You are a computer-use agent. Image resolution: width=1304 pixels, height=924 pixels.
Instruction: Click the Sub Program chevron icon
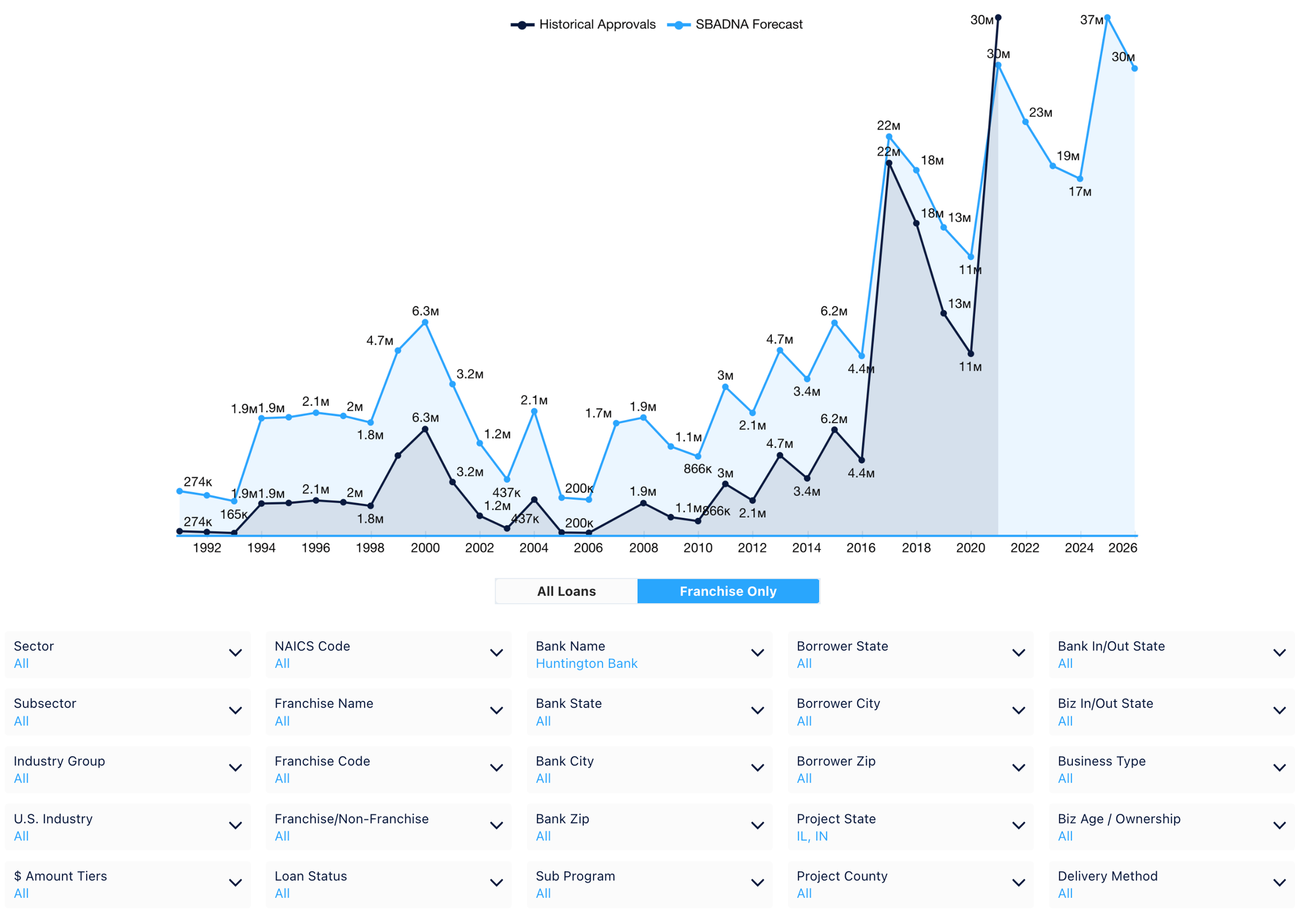coord(757,882)
